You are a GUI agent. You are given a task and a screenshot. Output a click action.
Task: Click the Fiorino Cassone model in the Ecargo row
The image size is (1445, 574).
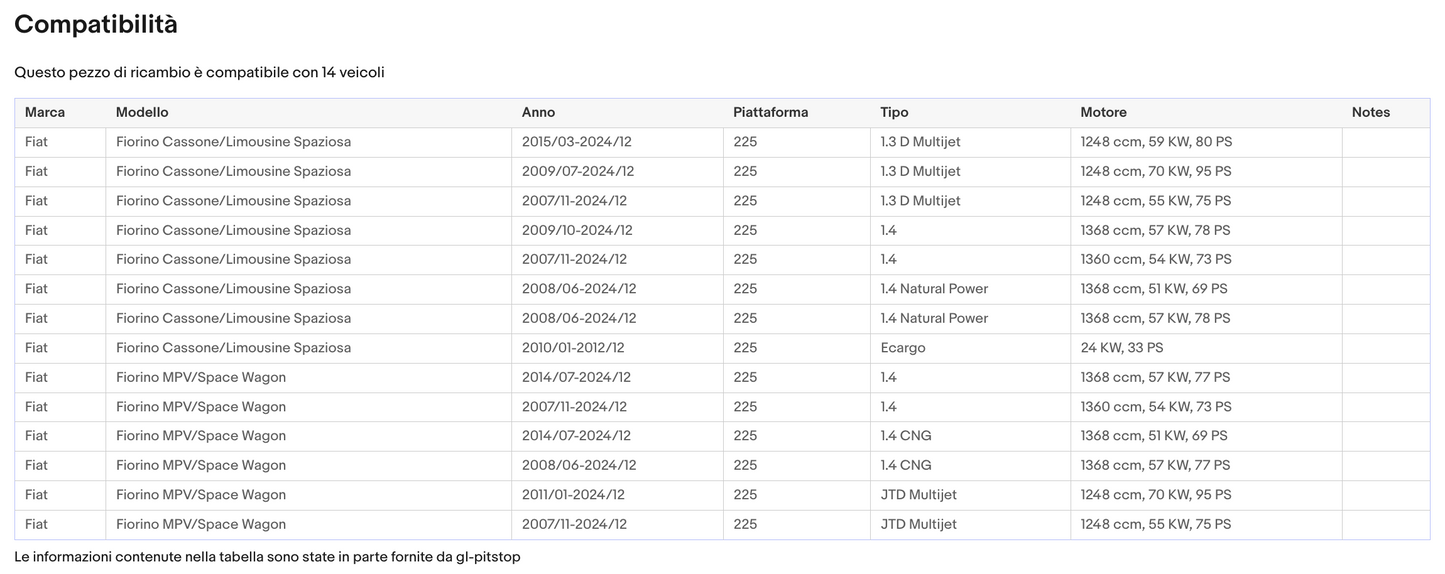(233, 348)
